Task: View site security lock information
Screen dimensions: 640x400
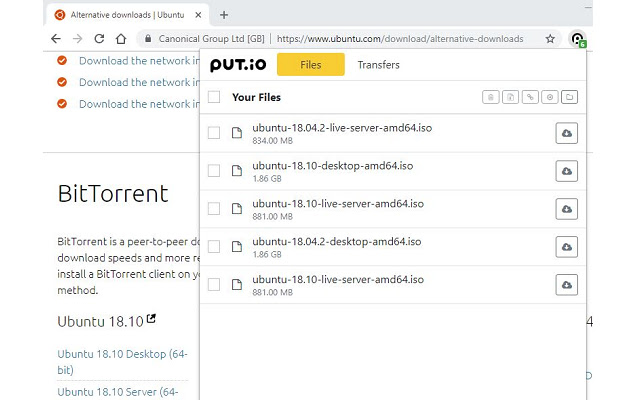Action: [148, 39]
